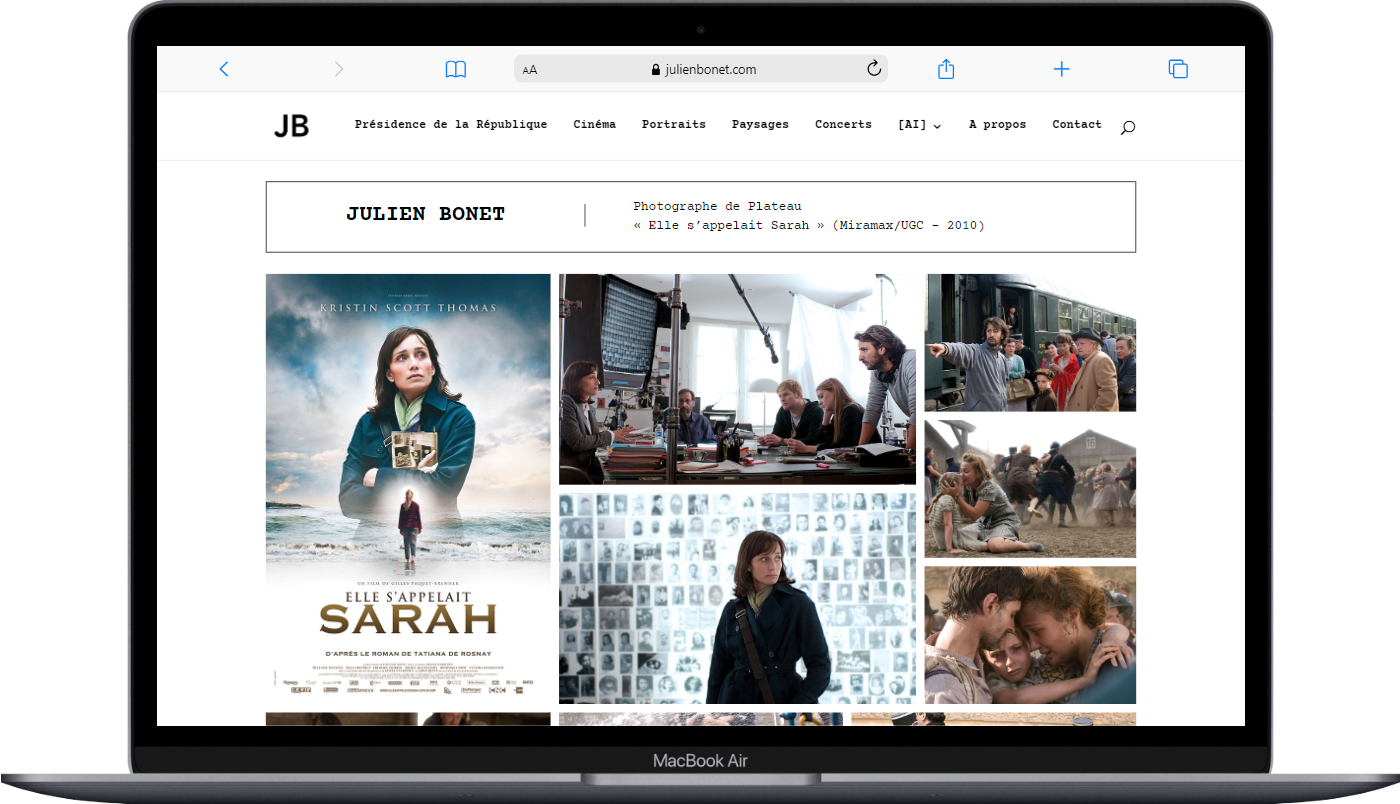This screenshot has width=1400, height=804.
Task: Click the site search magnifier icon
Action: 1128,127
